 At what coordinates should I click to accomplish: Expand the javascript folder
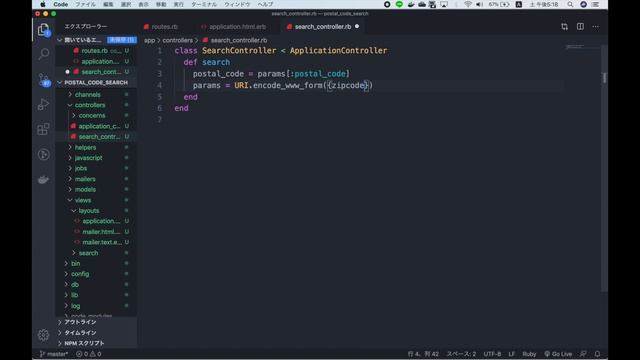89,158
